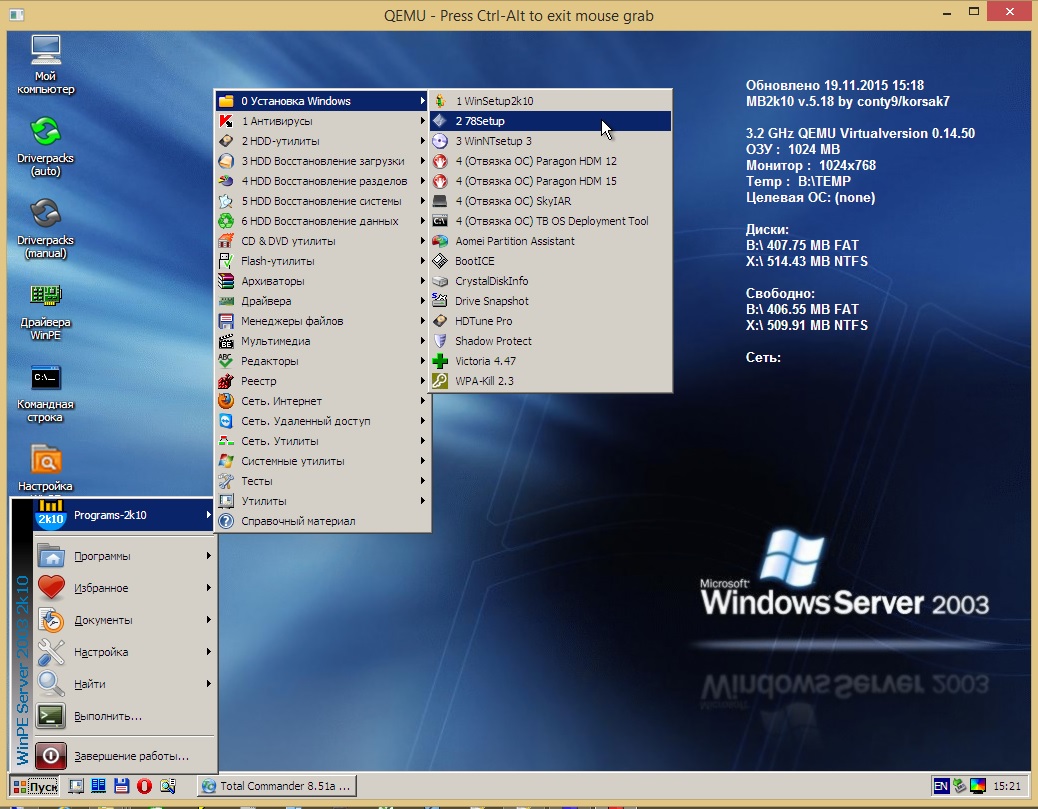1038x809 pixels.
Task: Launch the Driverpacks (auto) desktop icon
Action: (46, 146)
